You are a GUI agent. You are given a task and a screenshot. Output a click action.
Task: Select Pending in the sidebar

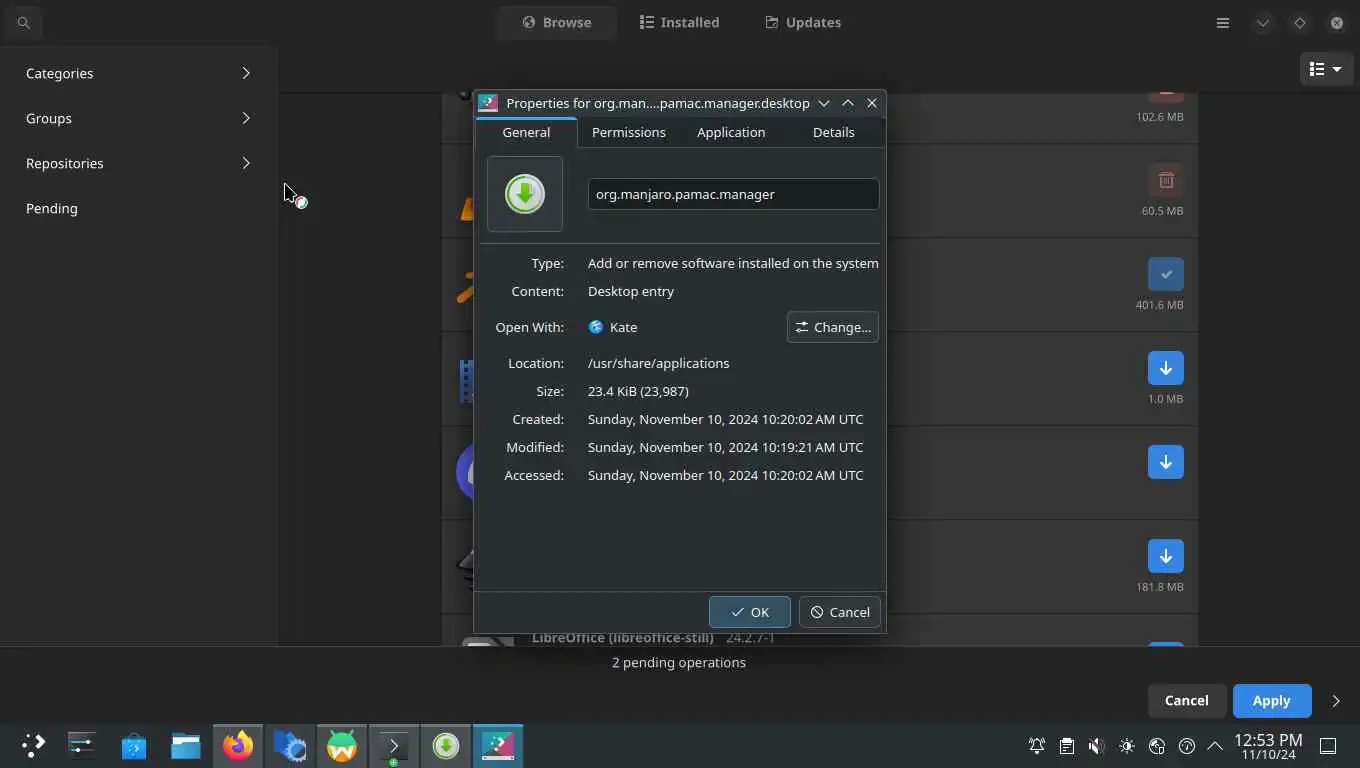(139, 208)
